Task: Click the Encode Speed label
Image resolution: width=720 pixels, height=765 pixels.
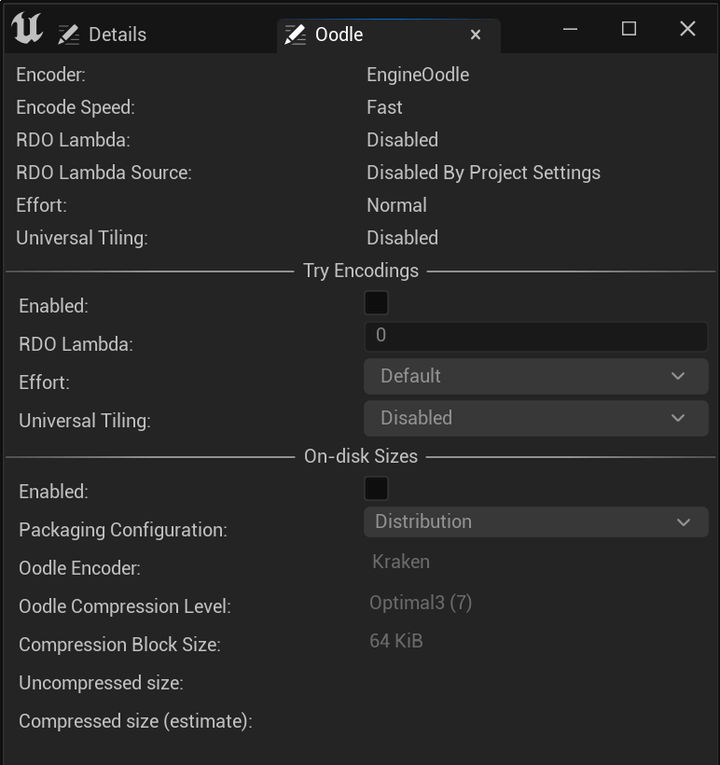Action: (76, 108)
